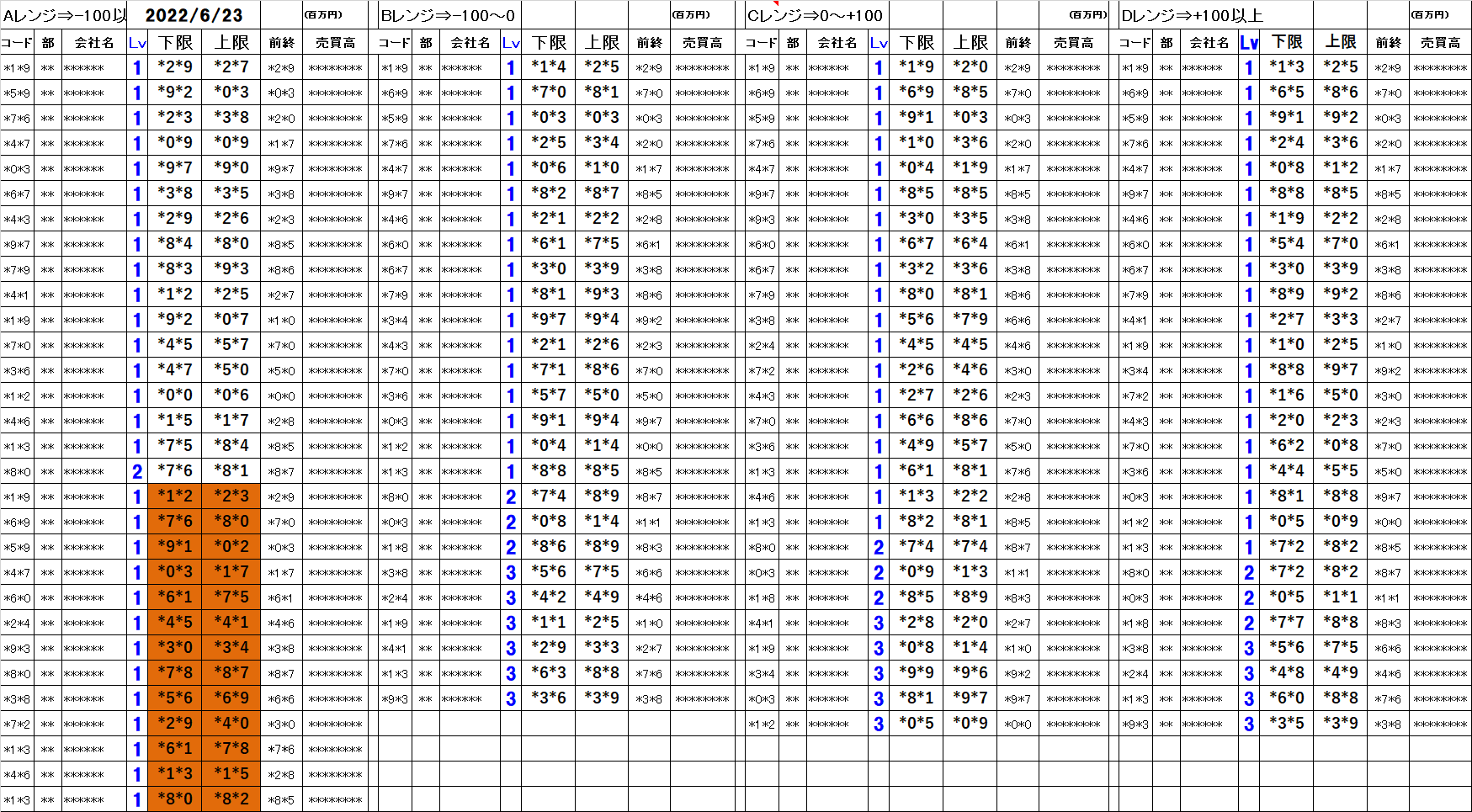This screenshot has height=812, width=1472.
Task: Click the orange-highlighted *8*7 cell
Action: (x=231, y=673)
